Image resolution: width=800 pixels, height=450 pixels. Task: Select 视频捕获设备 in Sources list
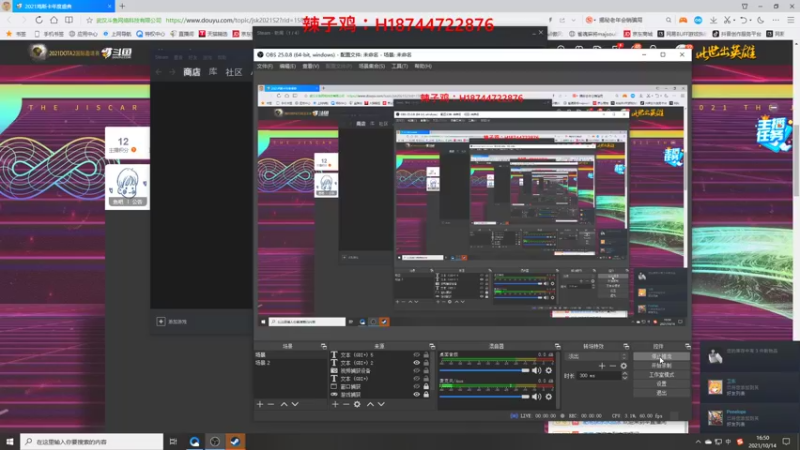pyautogui.click(x=355, y=371)
